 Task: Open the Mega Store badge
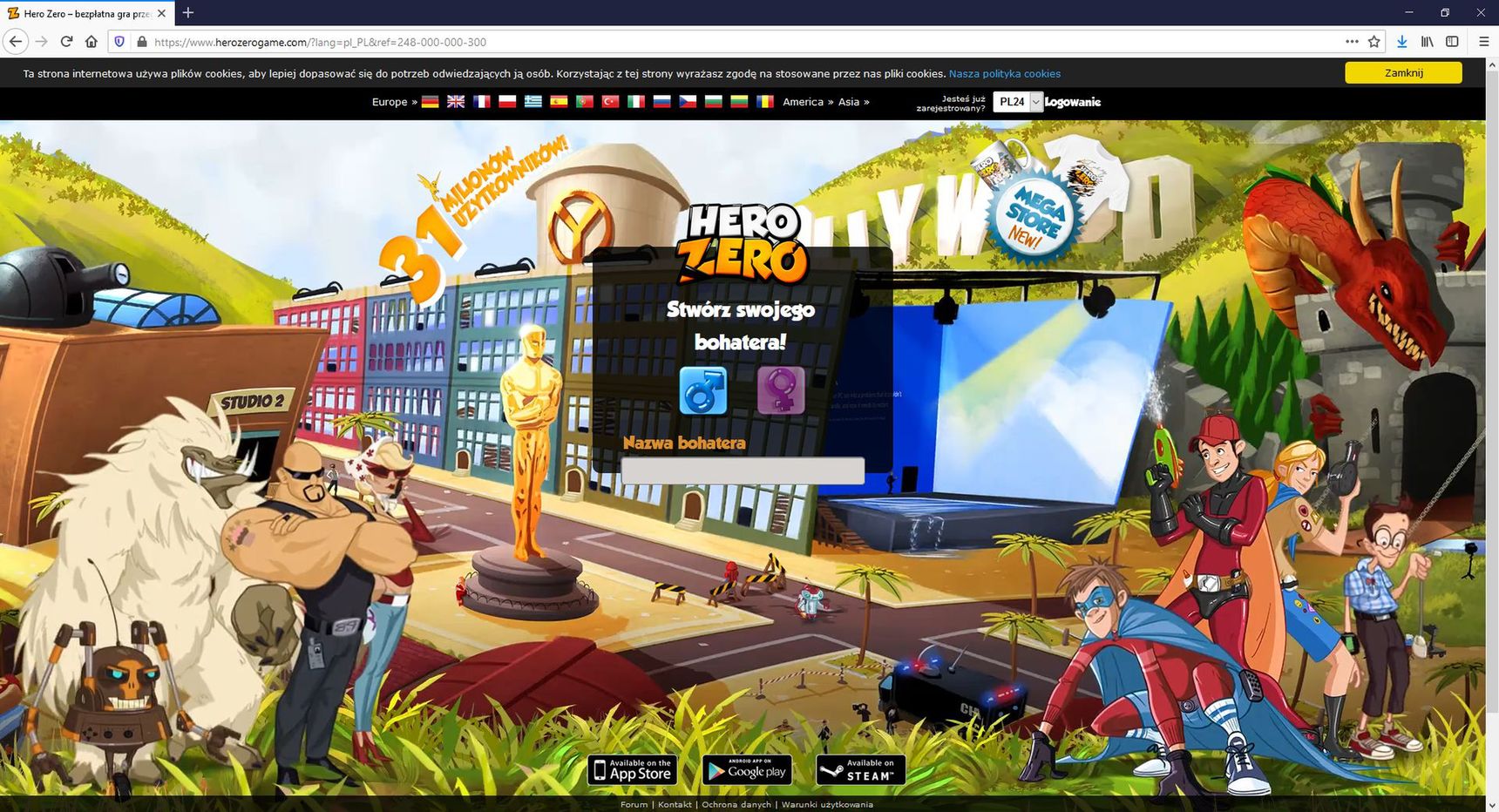point(1035,215)
